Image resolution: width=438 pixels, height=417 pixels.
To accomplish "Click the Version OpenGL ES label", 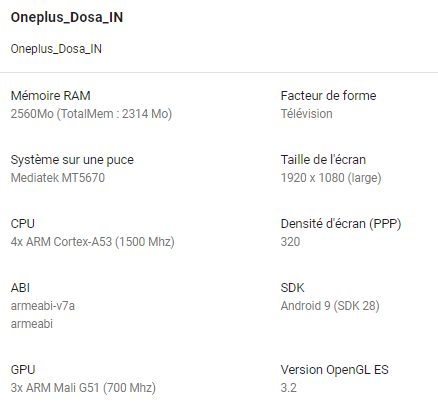I will (x=334, y=370).
